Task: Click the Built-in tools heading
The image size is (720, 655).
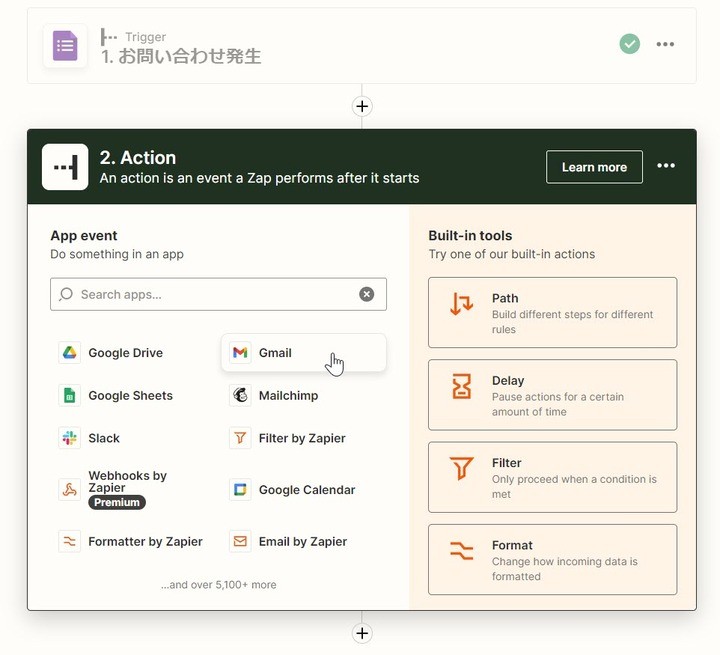Action: [x=470, y=236]
